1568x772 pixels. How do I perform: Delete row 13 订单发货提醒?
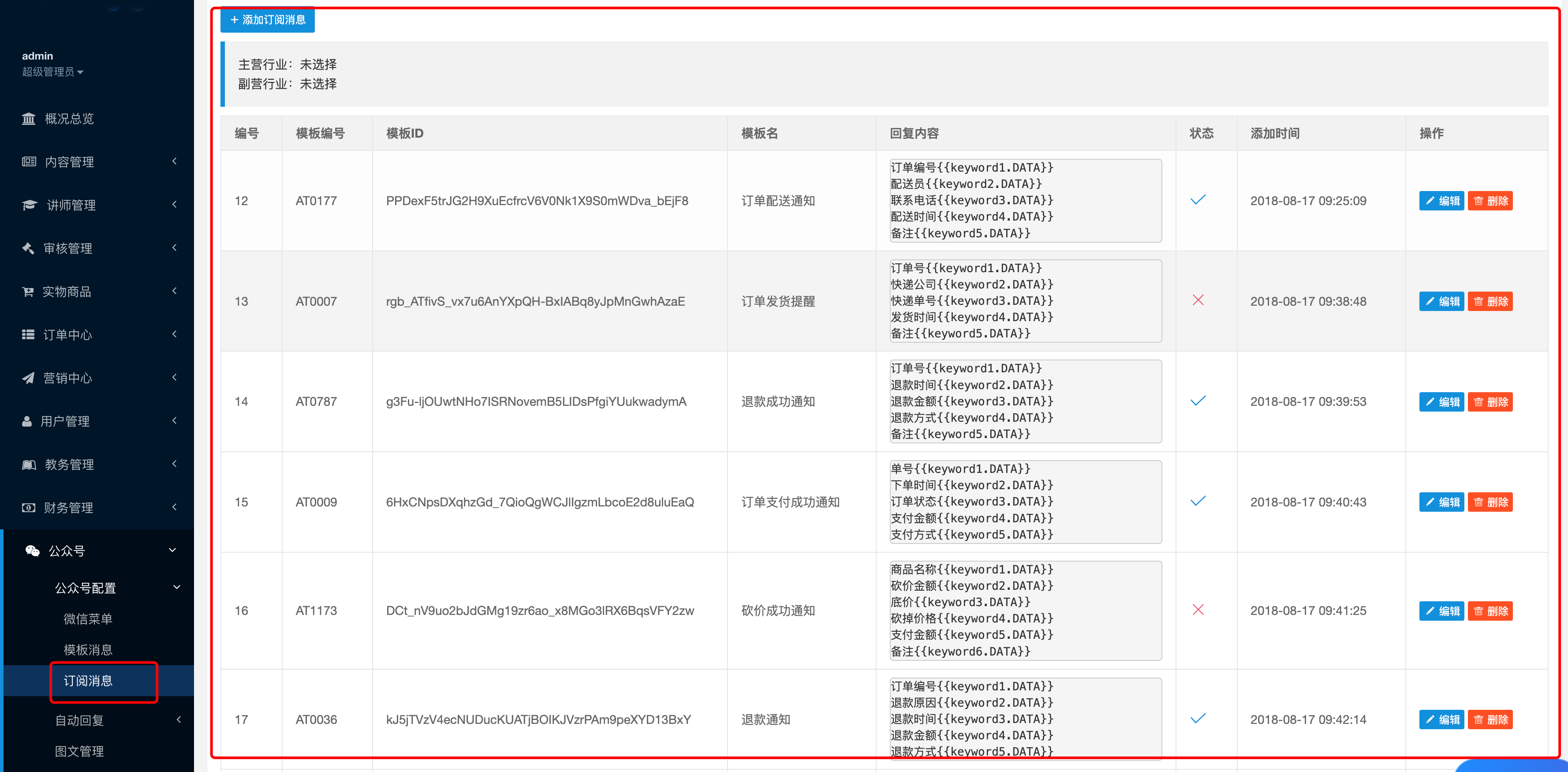(1490, 301)
